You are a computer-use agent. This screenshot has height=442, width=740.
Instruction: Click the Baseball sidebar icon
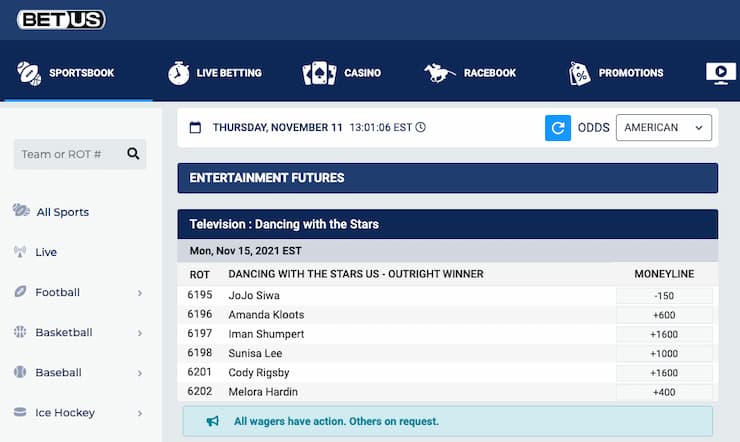pos(20,372)
